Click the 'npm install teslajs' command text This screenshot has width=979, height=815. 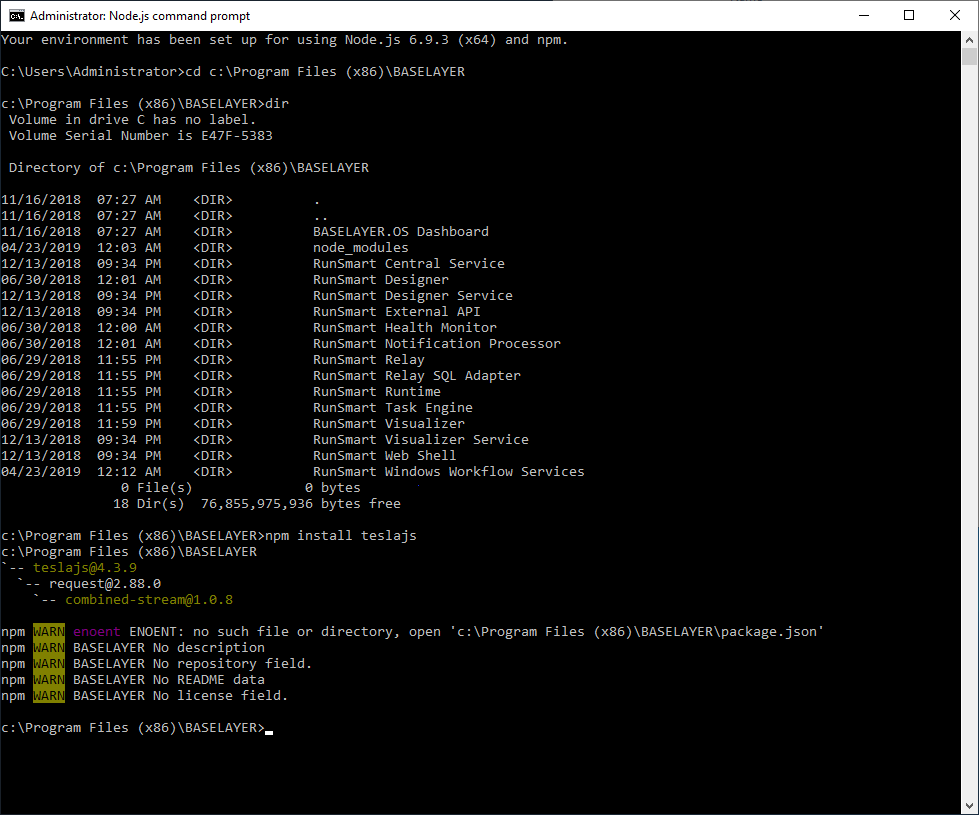pyautogui.click(x=341, y=536)
